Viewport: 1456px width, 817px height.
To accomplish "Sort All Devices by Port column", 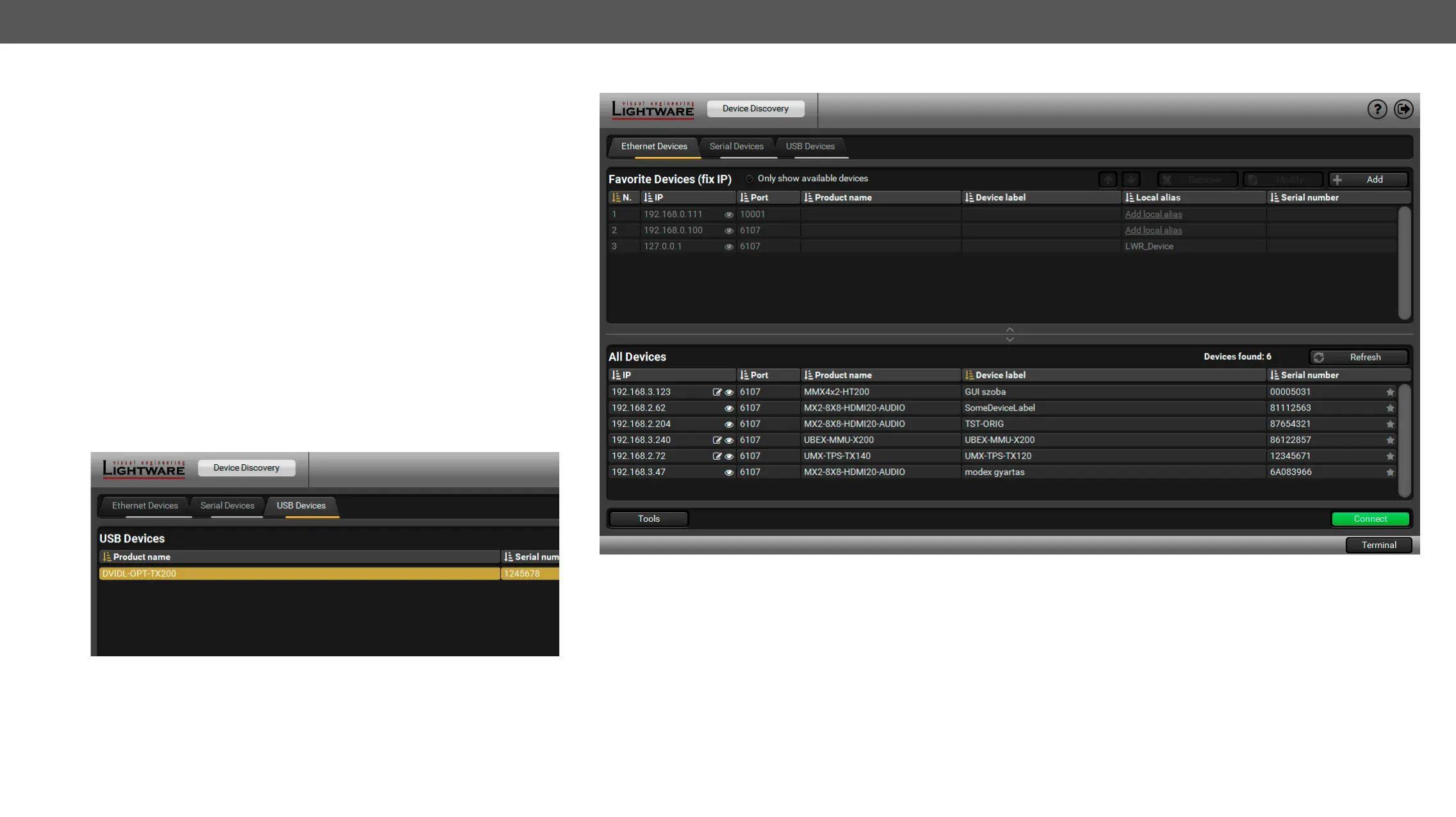I will click(x=768, y=375).
